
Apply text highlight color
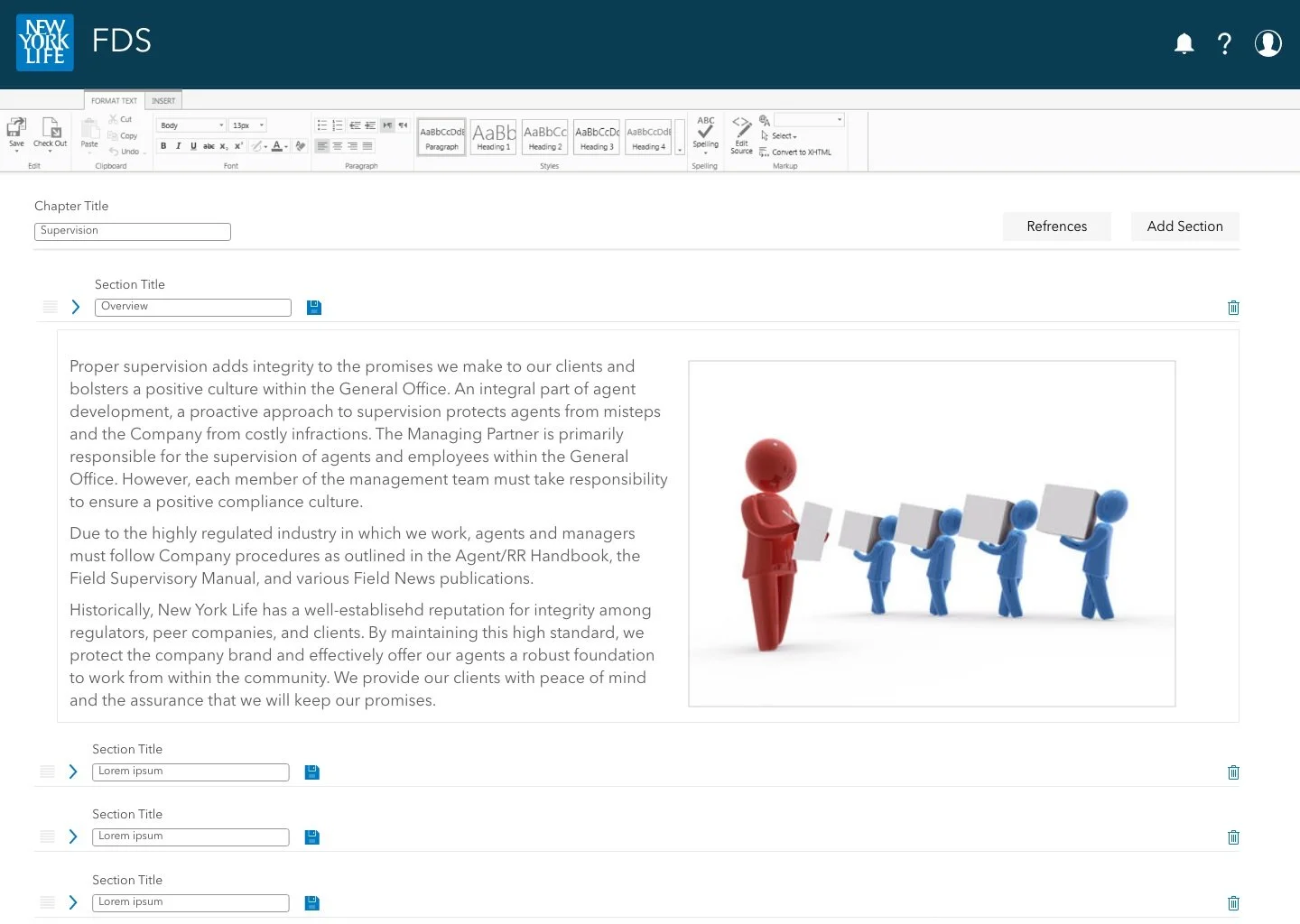point(258,145)
